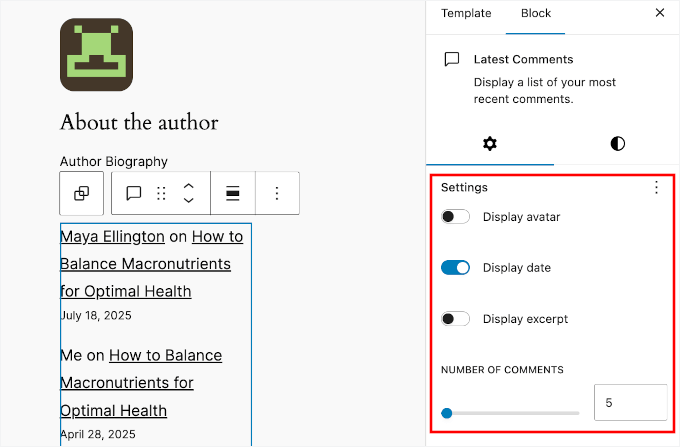Image resolution: width=680 pixels, height=447 pixels.
Task: Select the Block tab
Action: click(x=536, y=14)
